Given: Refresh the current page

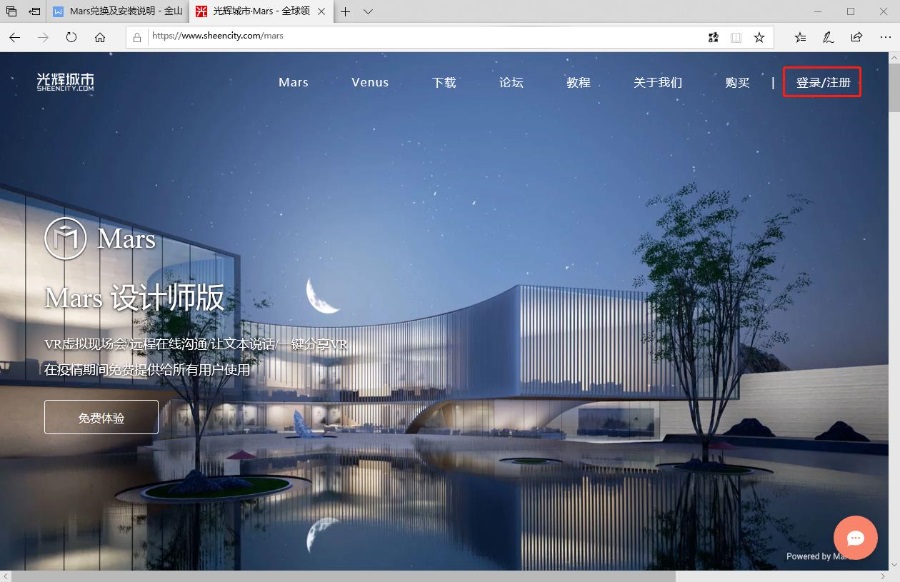Looking at the screenshot, I should (71, 37).
